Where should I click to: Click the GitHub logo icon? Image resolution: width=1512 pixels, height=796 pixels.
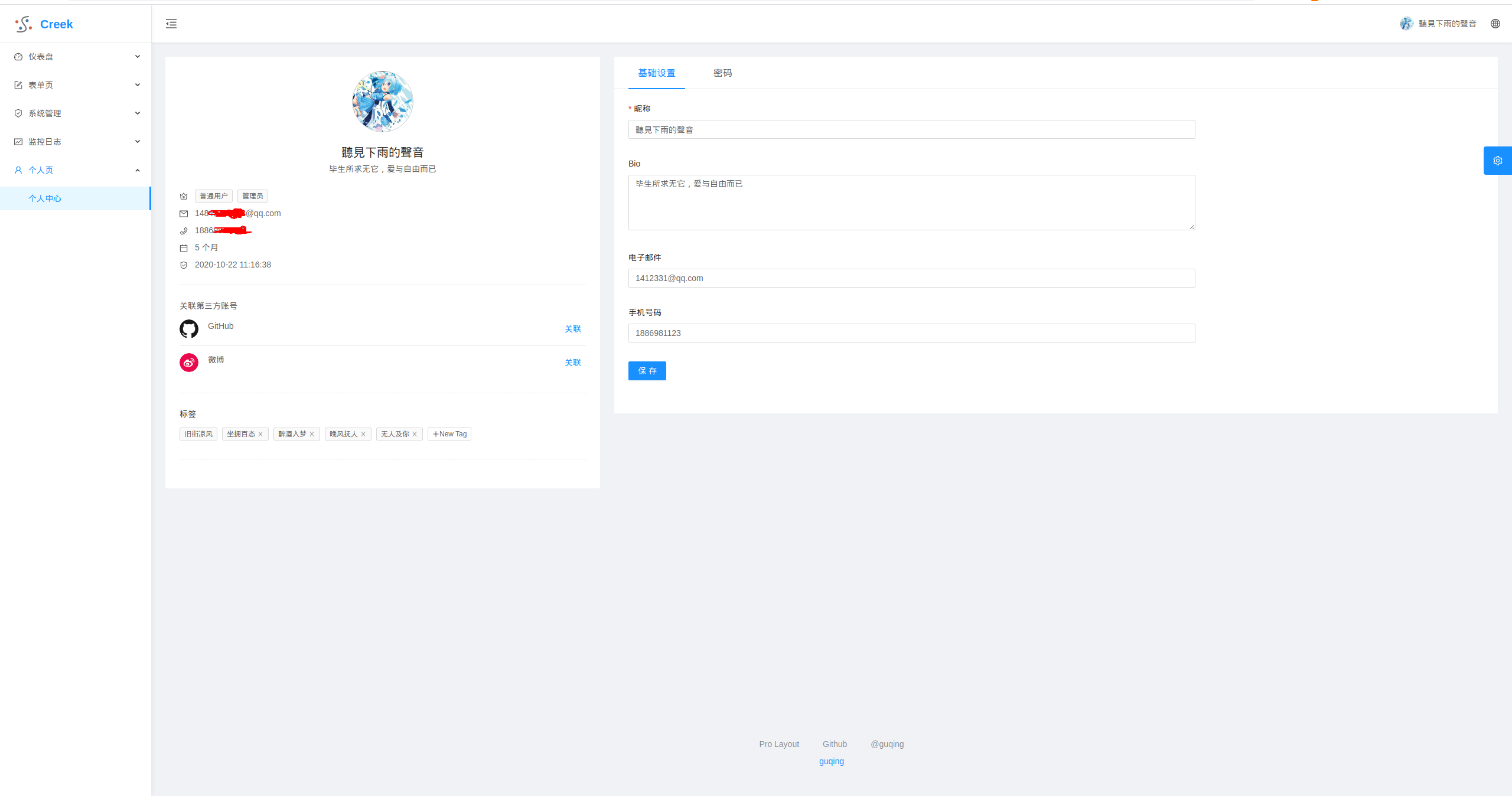pyautogui.click(x=189, y=329)
